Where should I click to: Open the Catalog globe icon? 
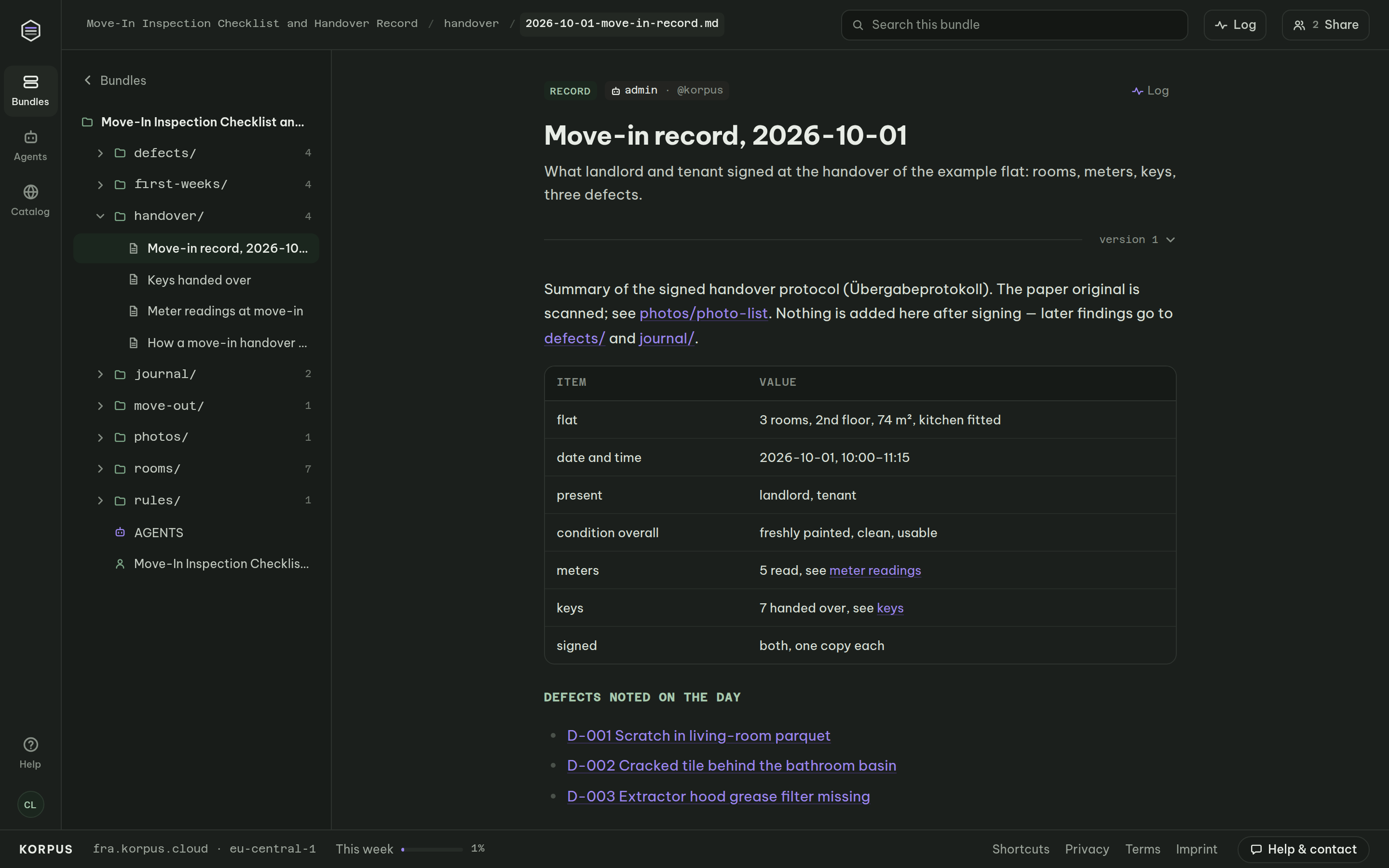[30, 192]
